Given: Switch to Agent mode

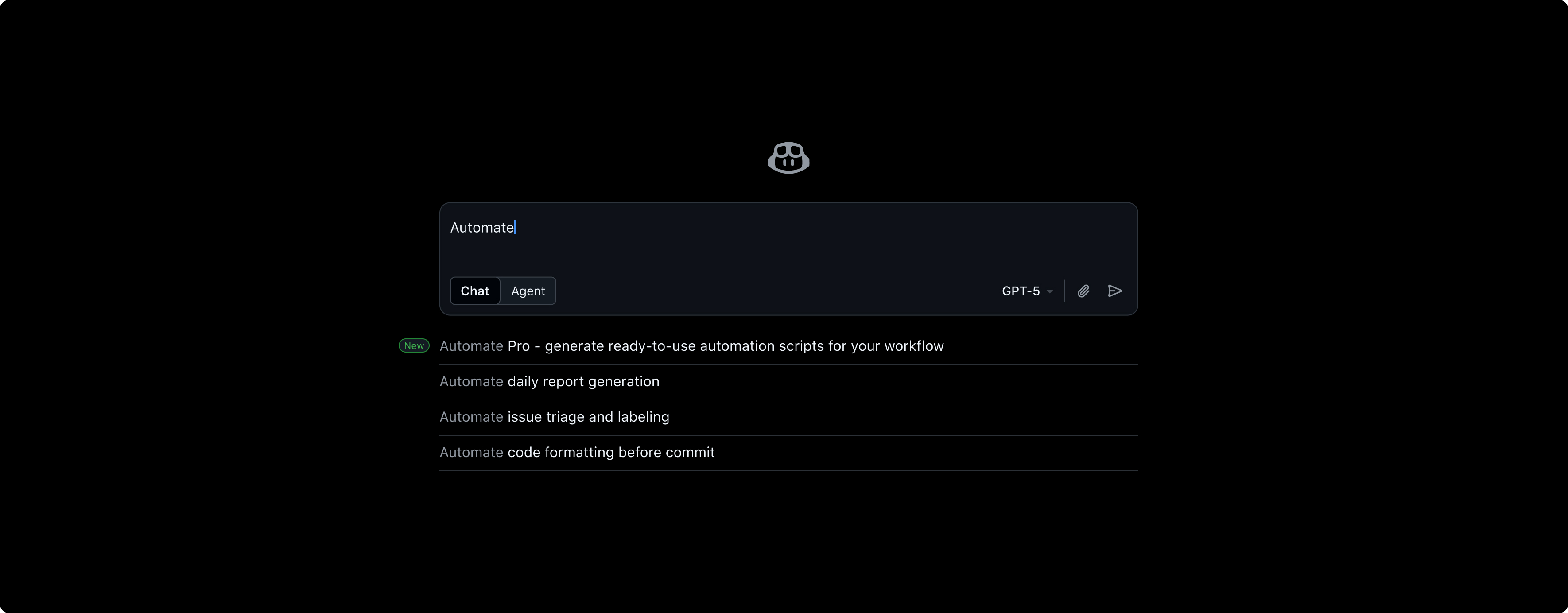Looking at the screenshot, I should point(528,291).
